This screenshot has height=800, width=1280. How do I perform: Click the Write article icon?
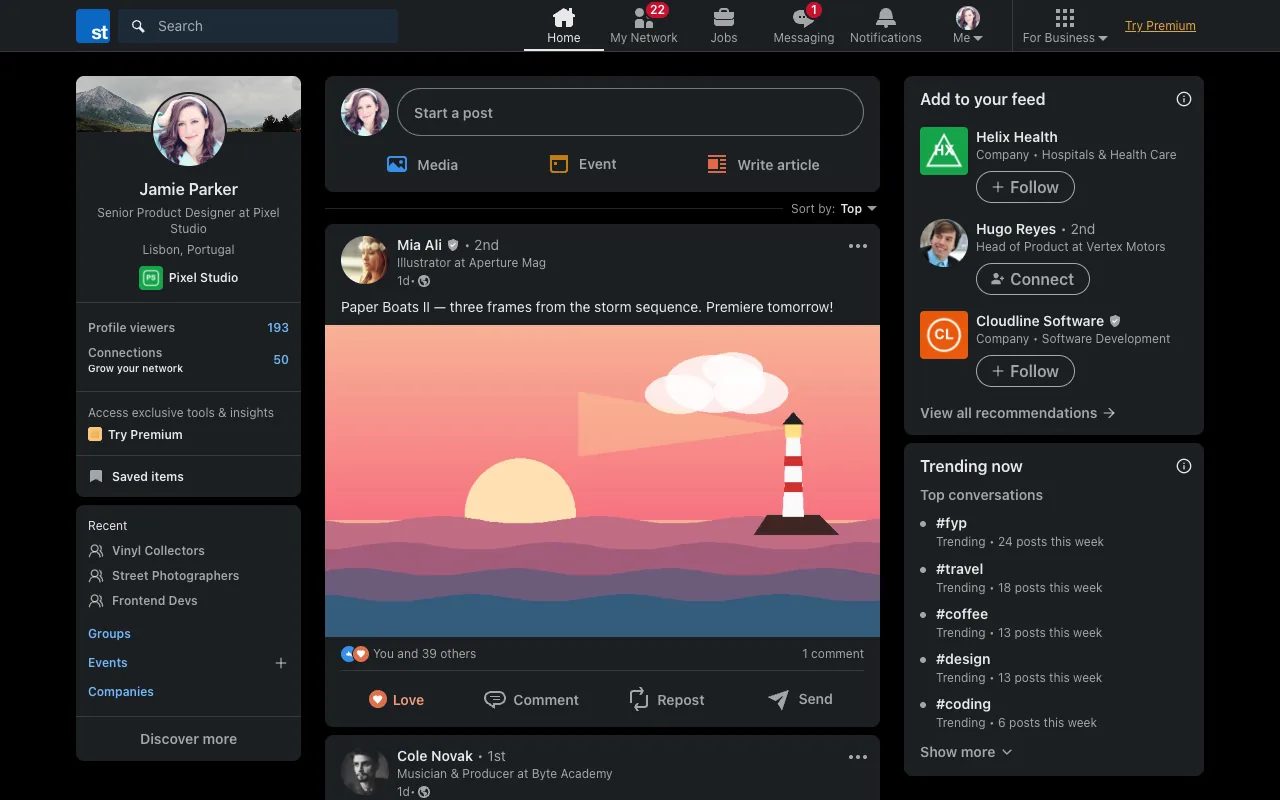(716, 164)
